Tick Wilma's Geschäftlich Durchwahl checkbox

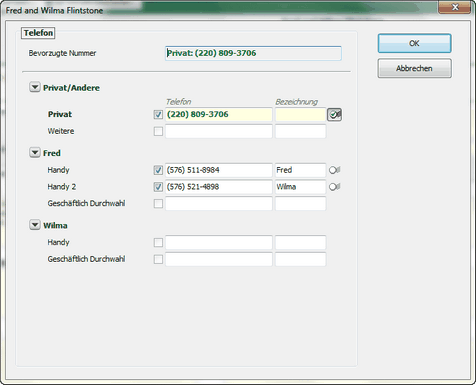click(x=158, y=259)
